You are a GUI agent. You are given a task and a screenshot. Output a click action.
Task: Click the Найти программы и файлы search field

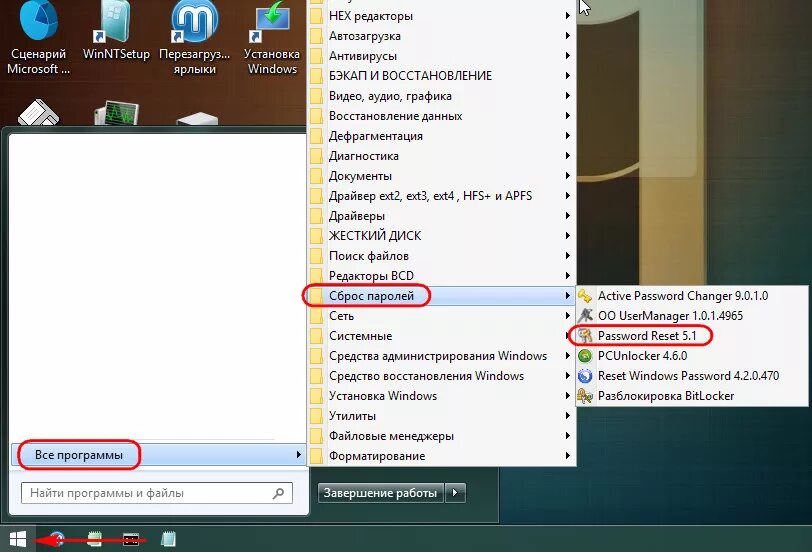point(157,493)
